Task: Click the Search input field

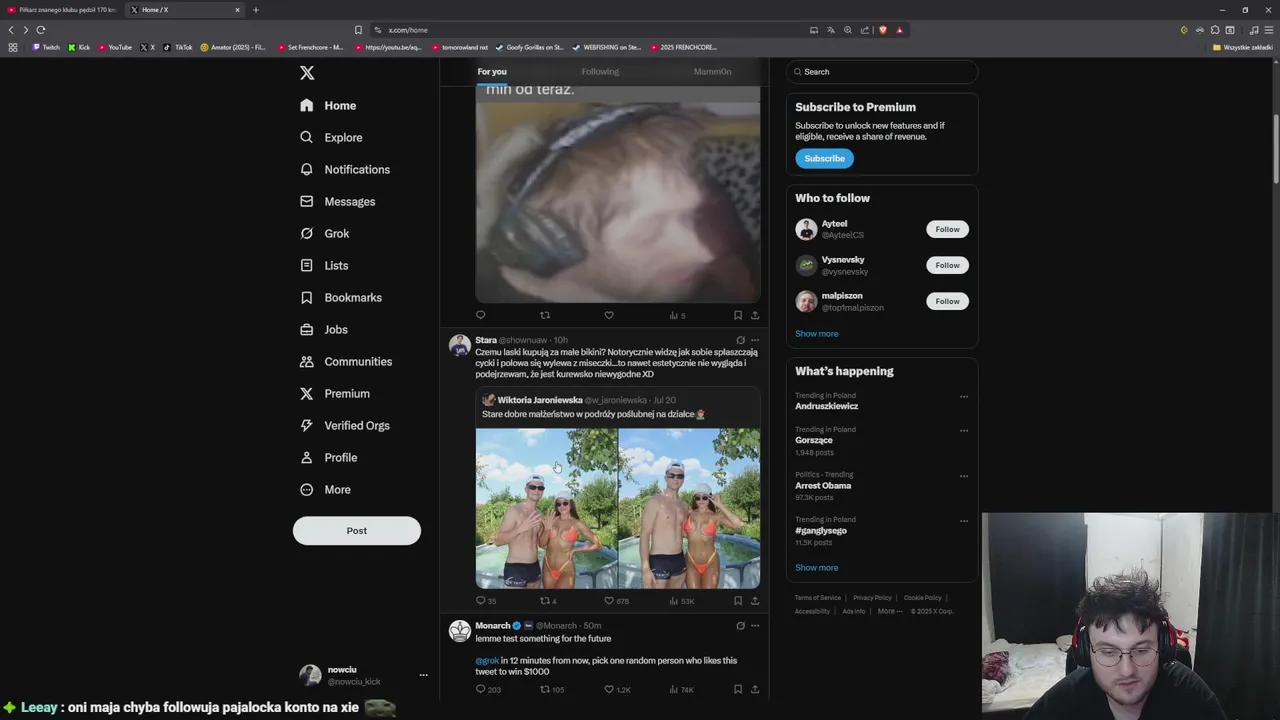Action: [x=881, y=72]
